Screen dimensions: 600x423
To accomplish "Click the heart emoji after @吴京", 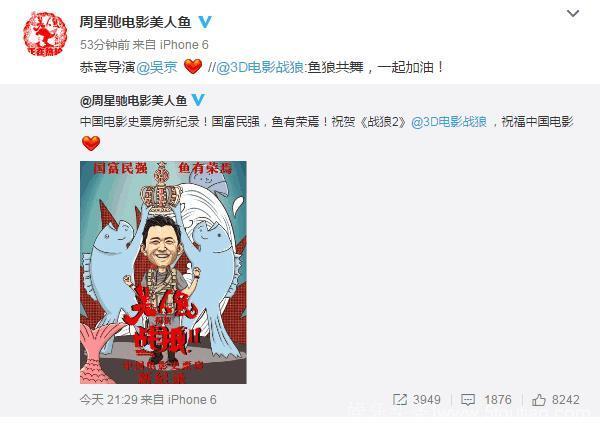I will point(193,67).
